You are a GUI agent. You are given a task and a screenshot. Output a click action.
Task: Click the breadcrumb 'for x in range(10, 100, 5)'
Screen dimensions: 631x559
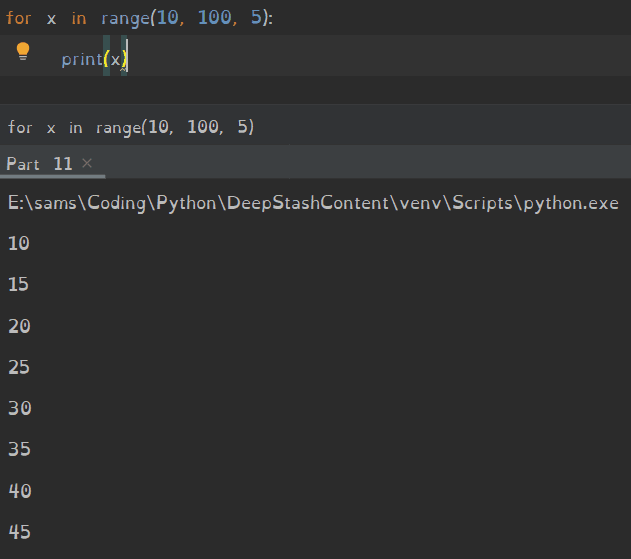pyautogui.click(x=131, y=127)
